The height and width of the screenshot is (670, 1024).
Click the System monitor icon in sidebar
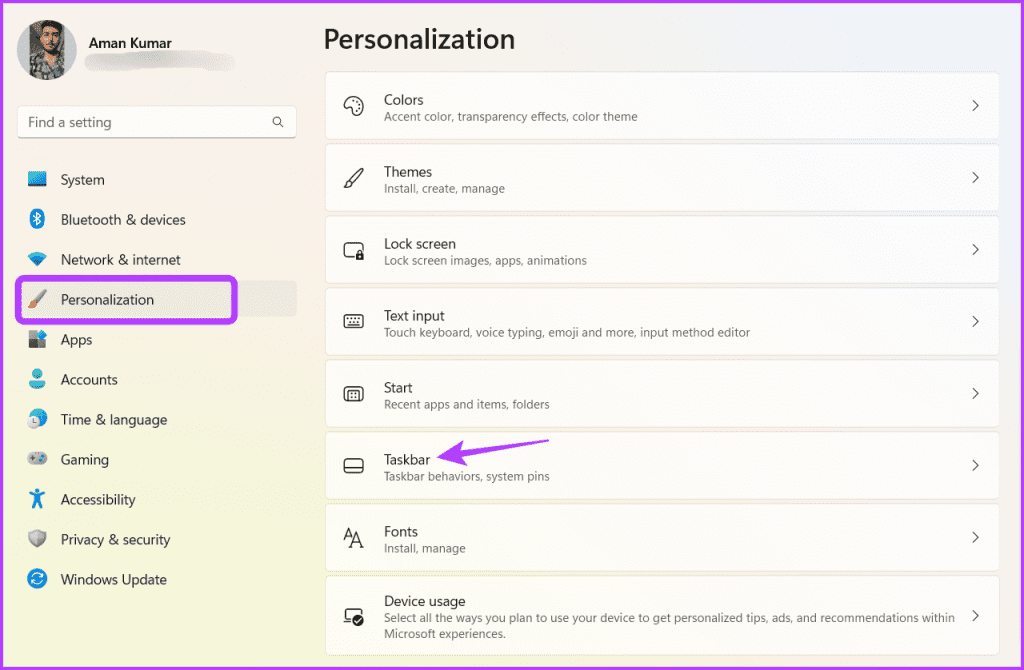(37, 179)
